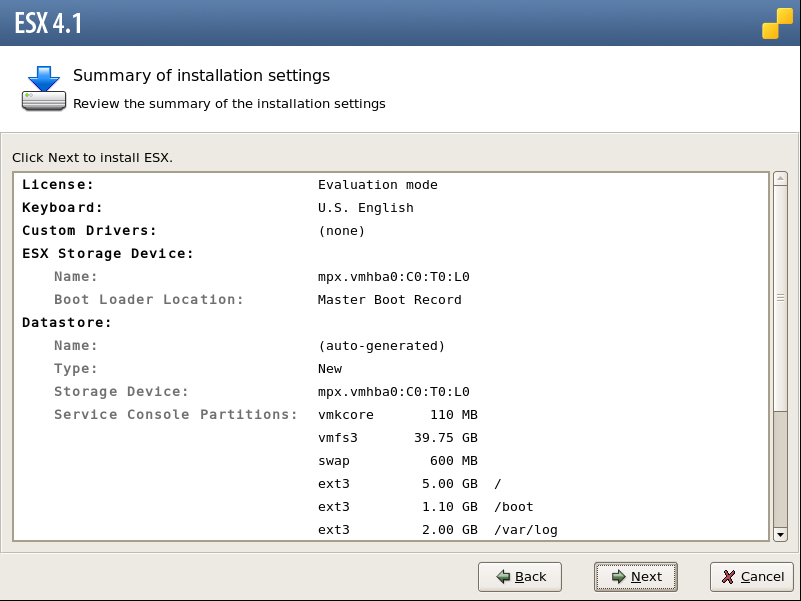The width and height of the screenshot is (801, 601).
Task: Click the mpx.vmhba0:C0:T0:L0 value beside Datastore's Storage Device
Action: (x=393, y=391)
